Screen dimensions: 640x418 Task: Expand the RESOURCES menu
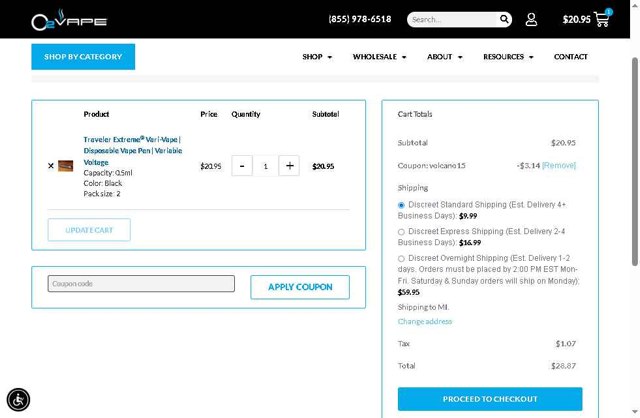point(508,57)
